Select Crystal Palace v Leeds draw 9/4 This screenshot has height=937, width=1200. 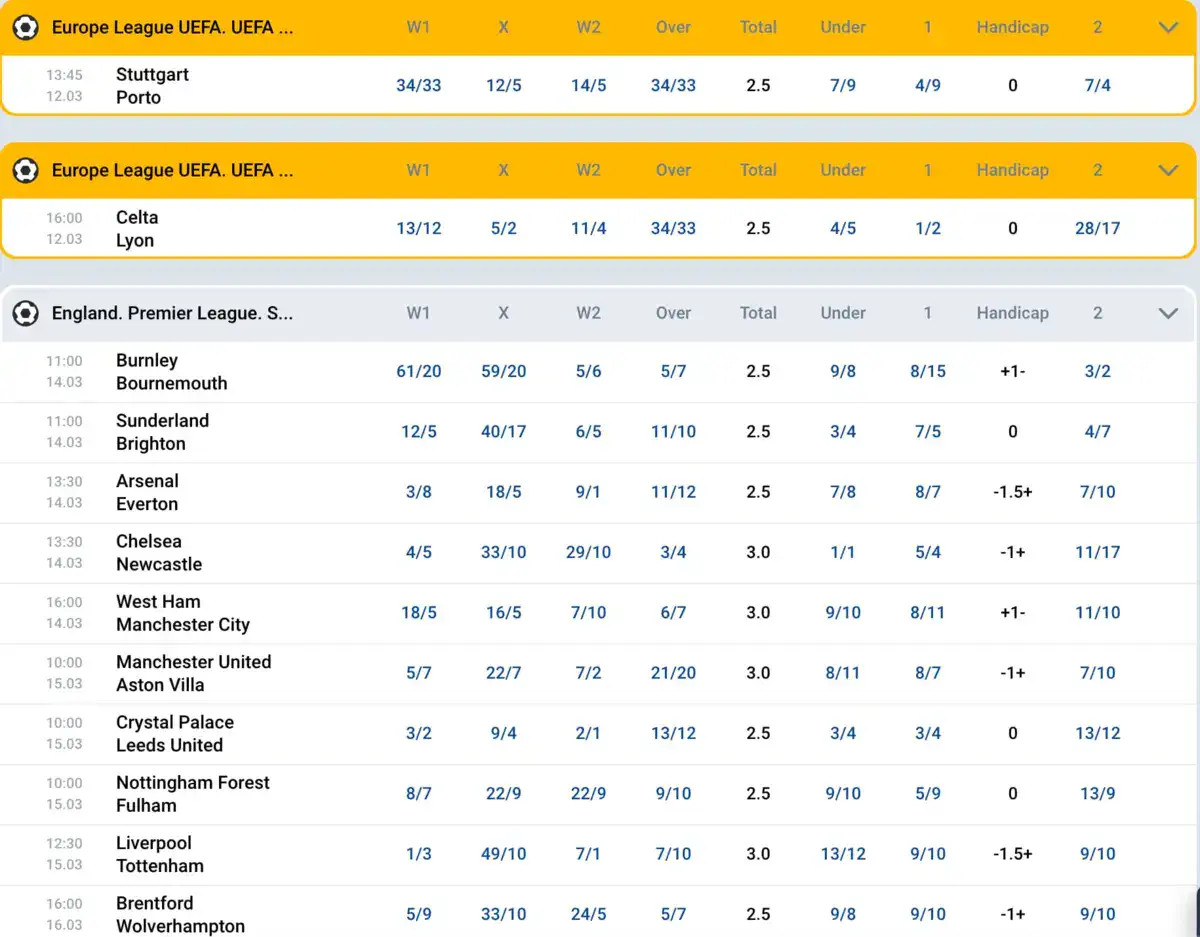(503, 732)
